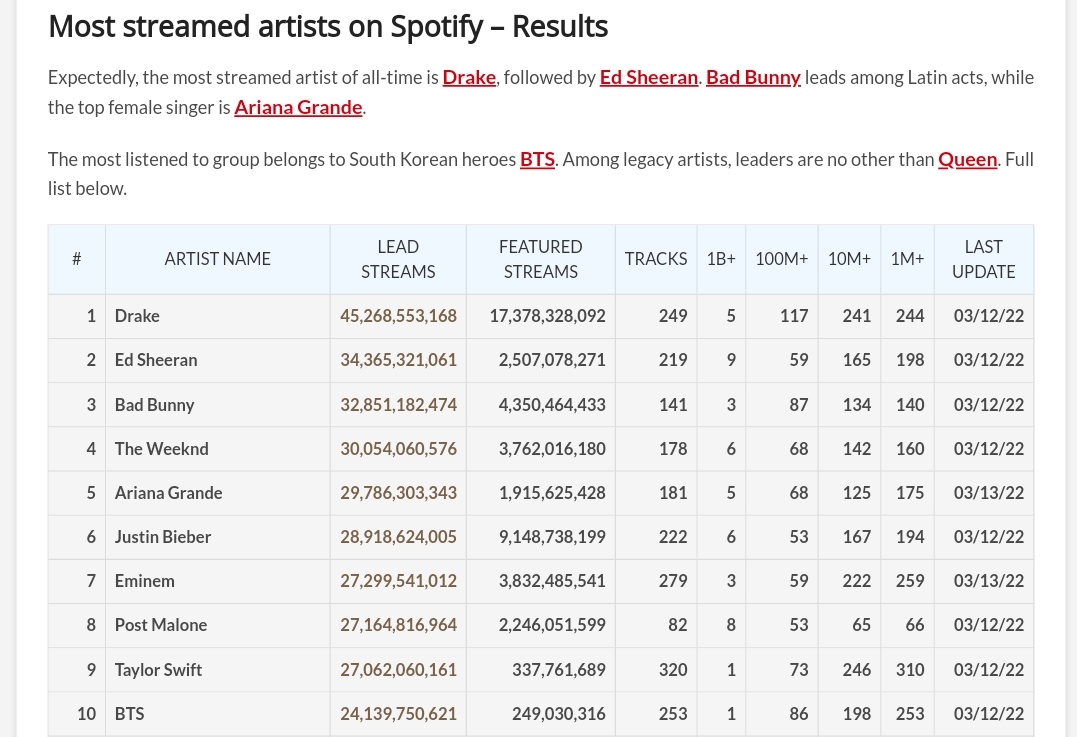1077x737 pixels.
Task: Sort by 100M+ column header
Action: (782, 260)
